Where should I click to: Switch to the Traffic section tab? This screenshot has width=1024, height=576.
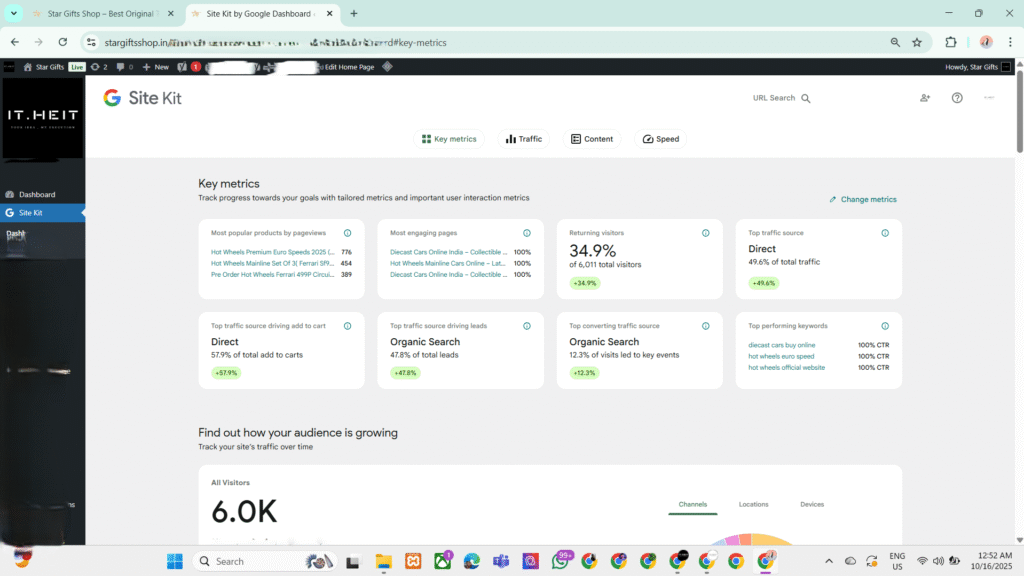point(524,139)
